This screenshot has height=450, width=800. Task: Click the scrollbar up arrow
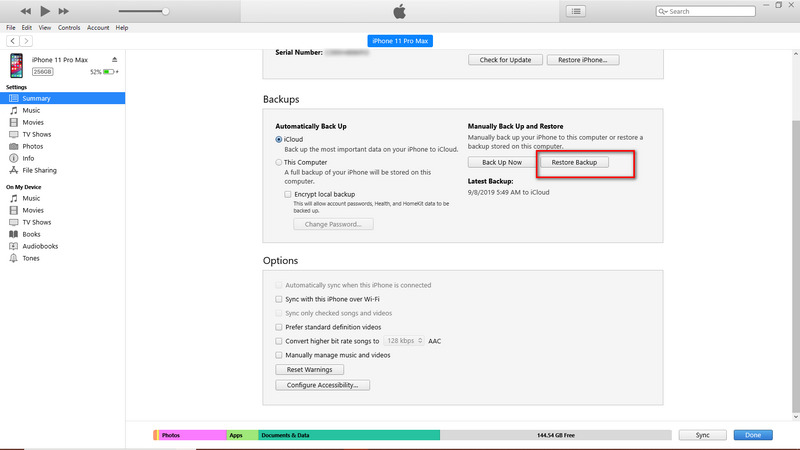click(795, 54)
